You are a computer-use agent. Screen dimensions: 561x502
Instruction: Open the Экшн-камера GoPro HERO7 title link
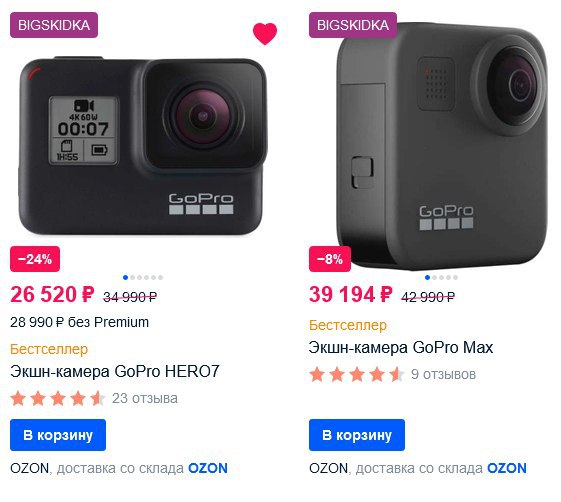click(x=114, y=371)
